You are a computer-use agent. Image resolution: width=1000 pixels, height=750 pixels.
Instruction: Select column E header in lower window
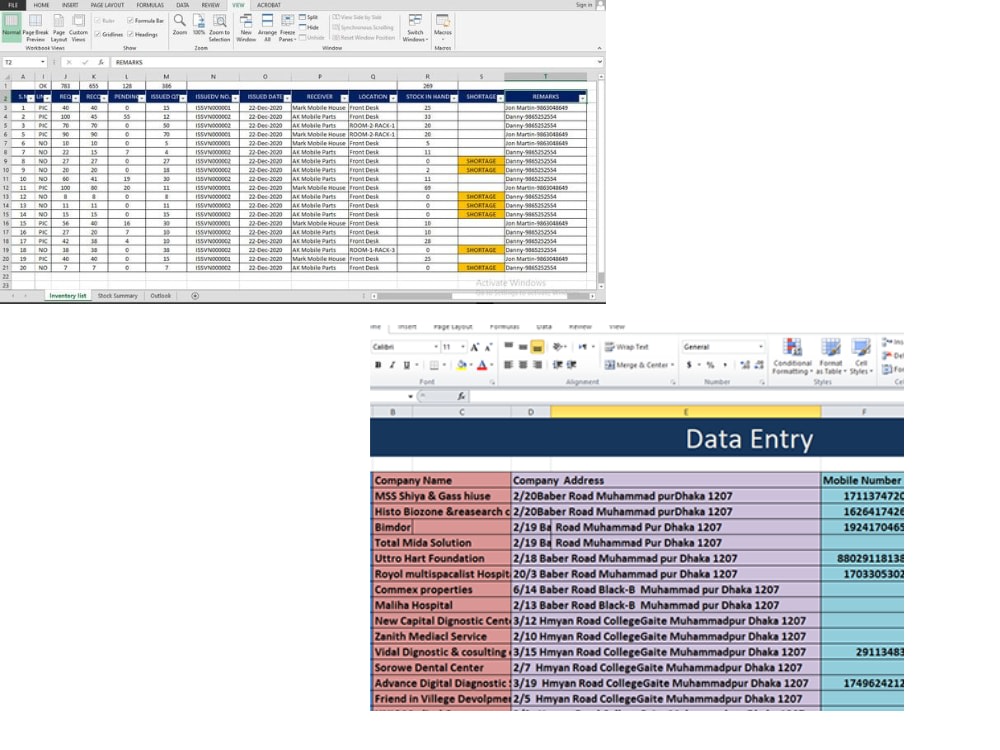point(686,412)
